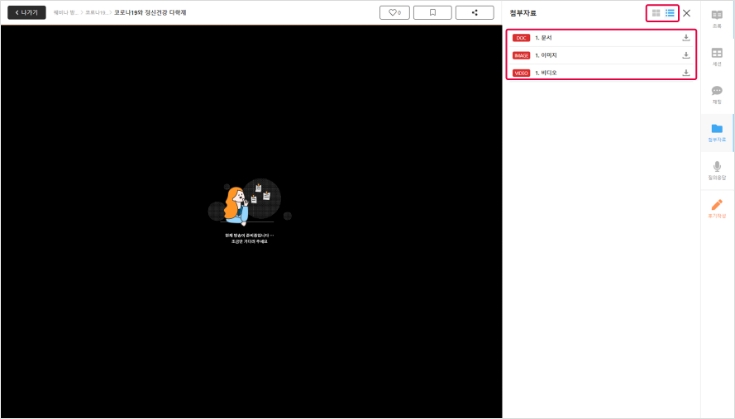
Task: Download the '1. 비디오' VIDEO file
Action: tap(686, 73)
